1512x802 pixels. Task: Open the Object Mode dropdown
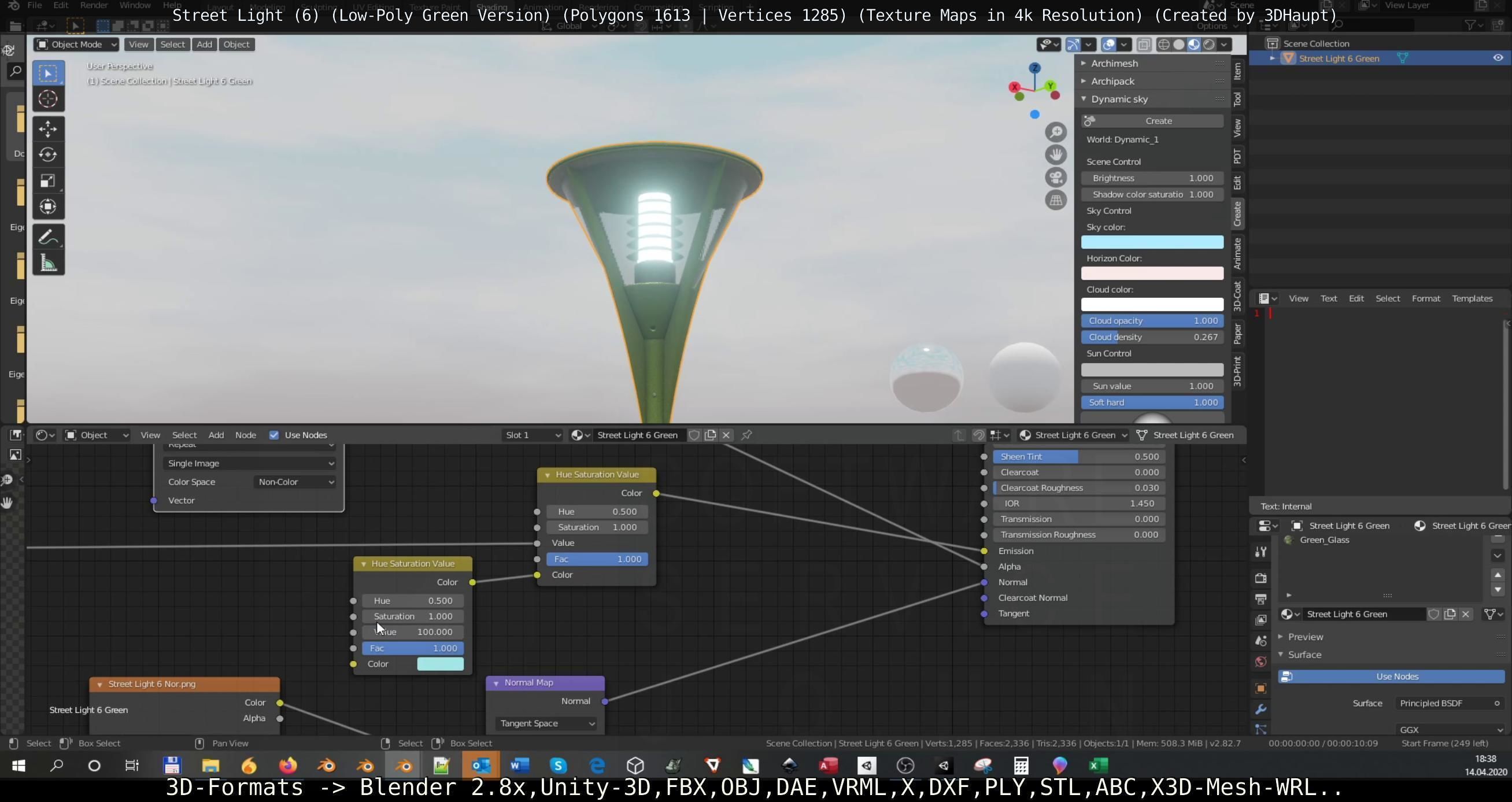click(76, 45)
